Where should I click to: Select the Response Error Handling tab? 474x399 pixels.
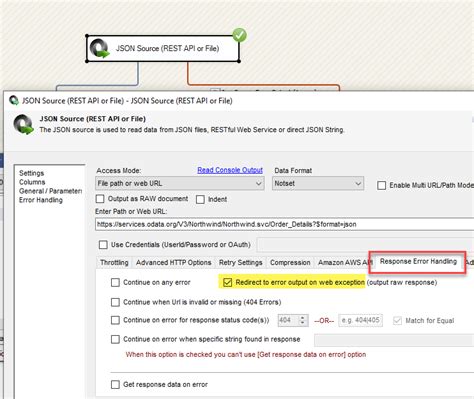tap(418, 261)
